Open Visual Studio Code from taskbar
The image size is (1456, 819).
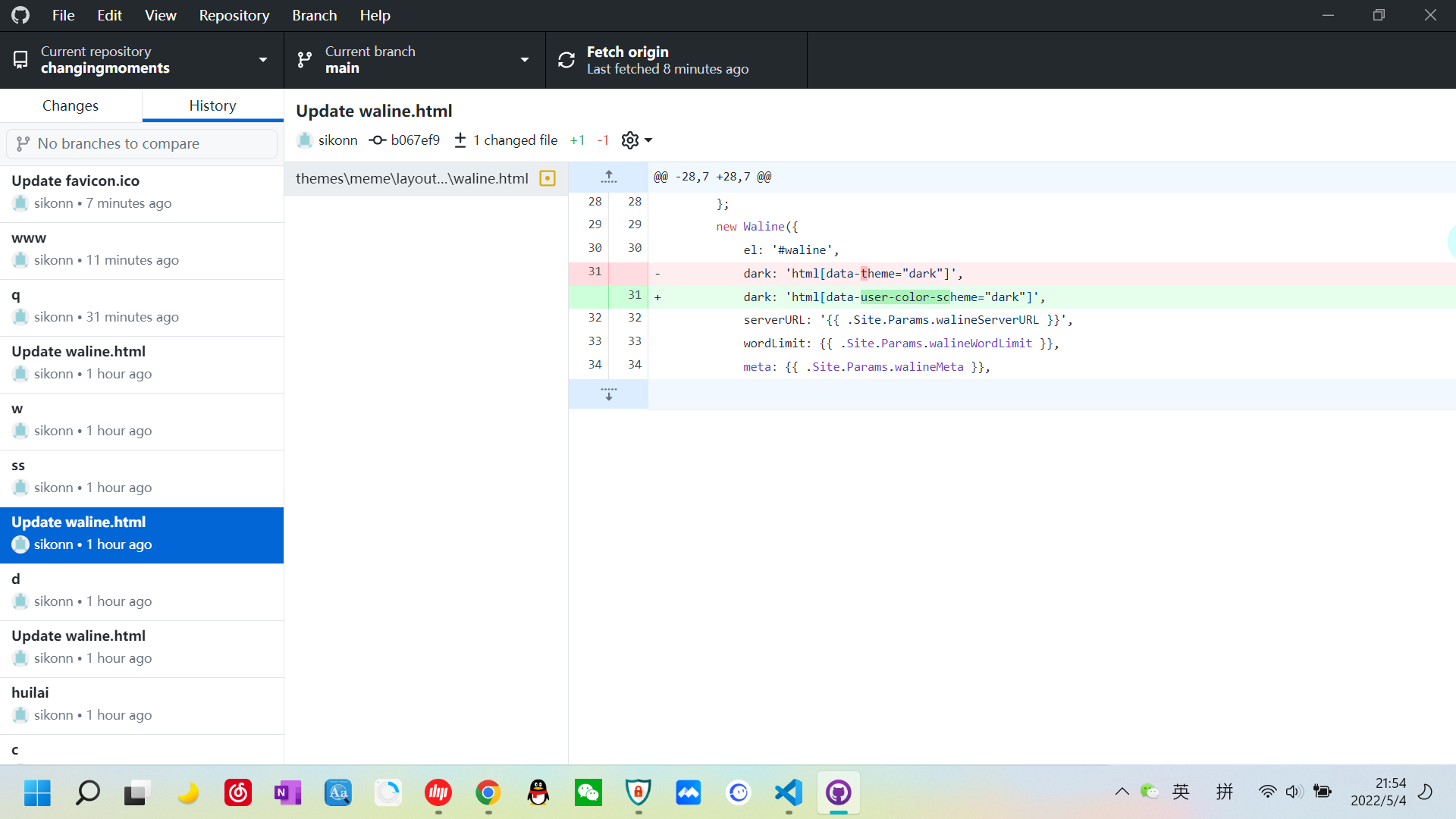[789, 792]
